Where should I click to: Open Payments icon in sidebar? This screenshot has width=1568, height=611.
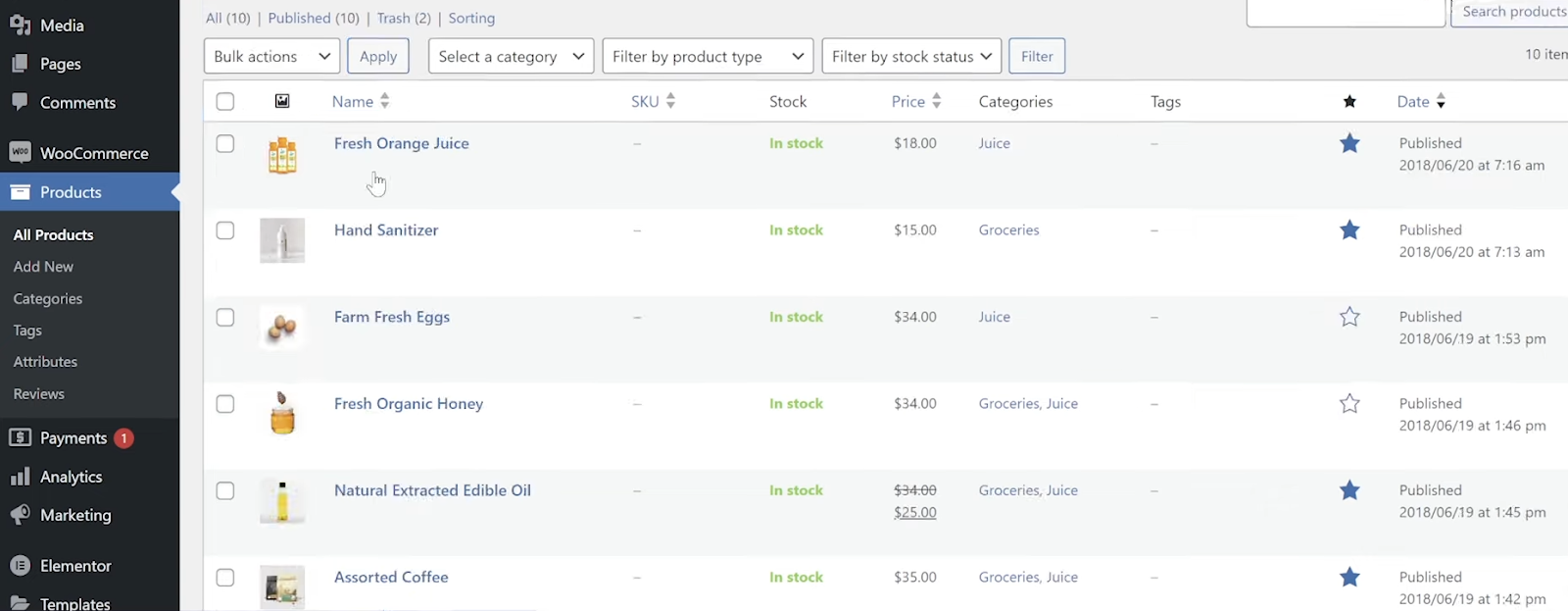click(20, 437)
